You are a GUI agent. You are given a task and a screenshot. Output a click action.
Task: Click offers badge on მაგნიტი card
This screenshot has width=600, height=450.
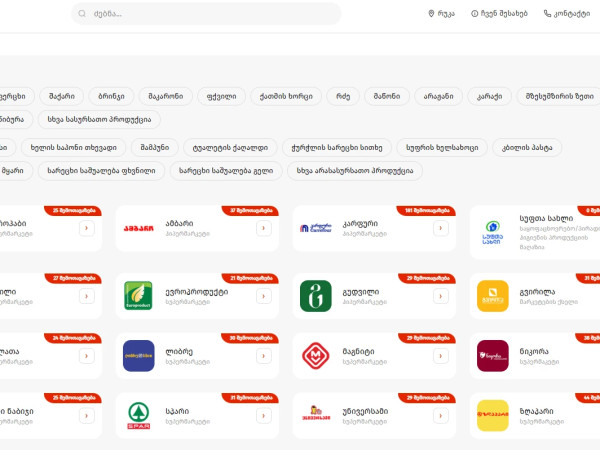(427, 338)
